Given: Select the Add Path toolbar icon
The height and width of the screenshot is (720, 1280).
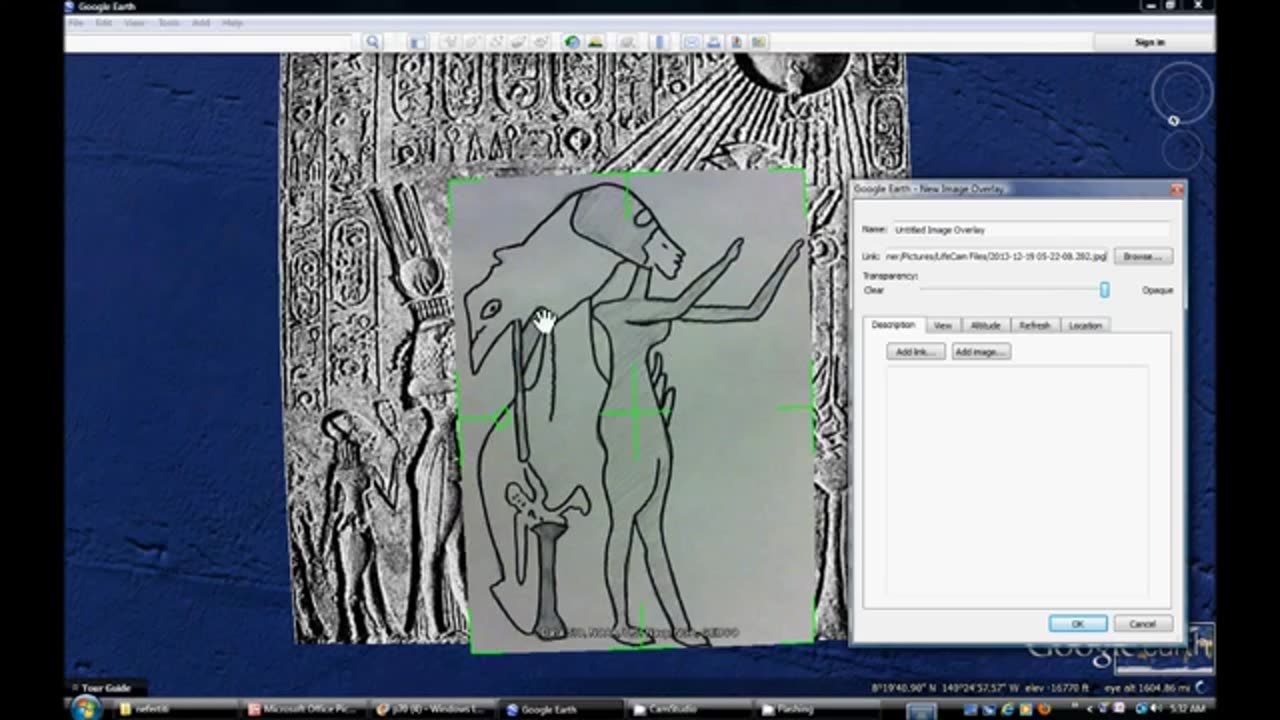Looking at the screenshot, I should pos(495,42).
